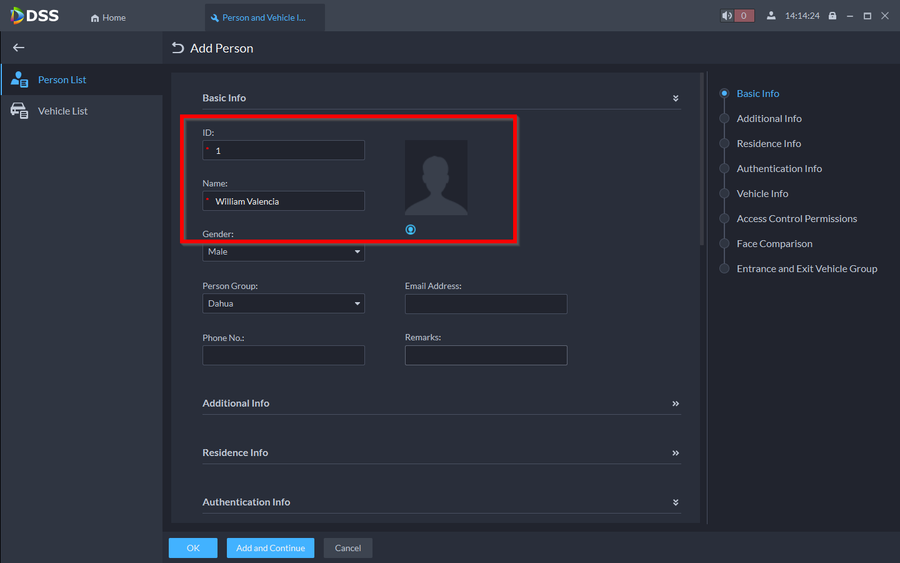Maximize the DSS window
Viewport: 900px width, 563px height.
click(x=867, y=16)
